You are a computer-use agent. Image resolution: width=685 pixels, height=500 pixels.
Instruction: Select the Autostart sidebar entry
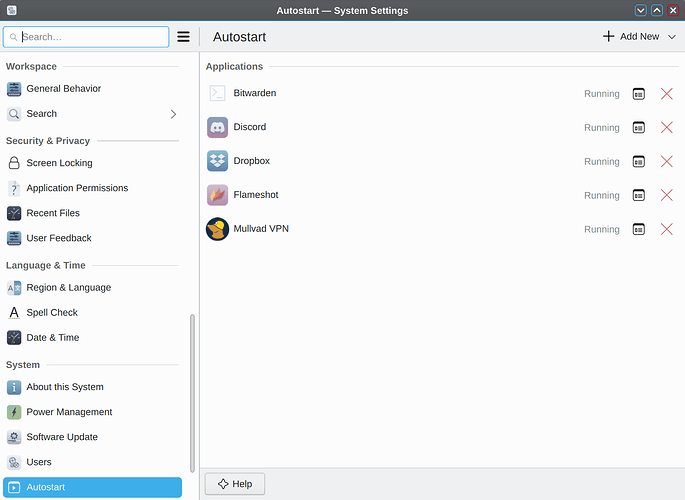click(92, 487)
